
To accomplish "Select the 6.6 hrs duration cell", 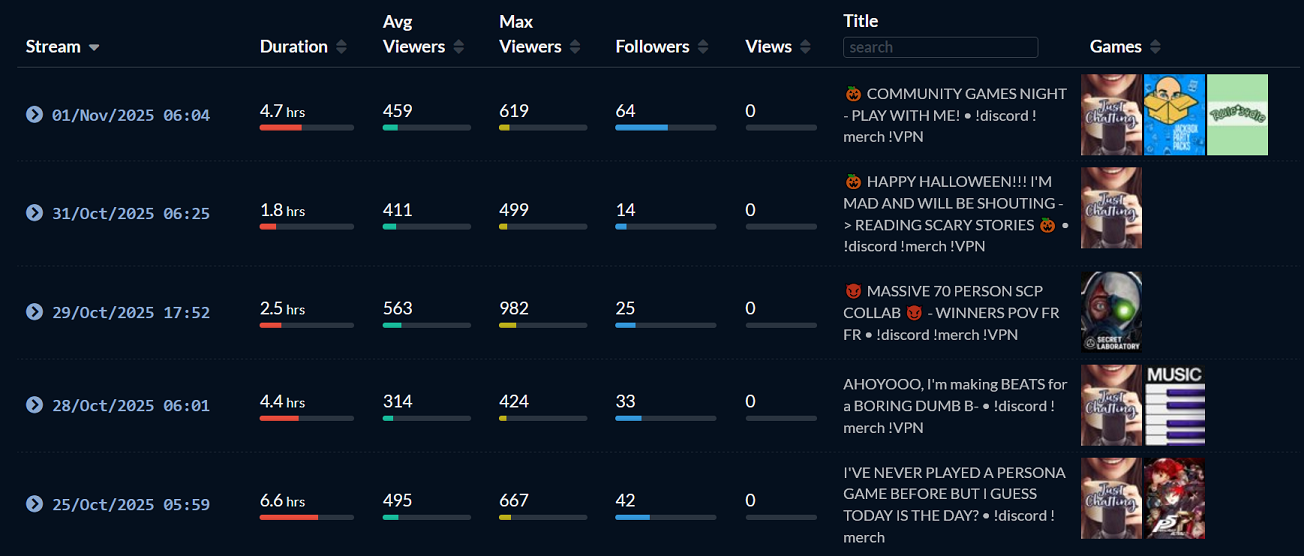I will pos(282,500).
